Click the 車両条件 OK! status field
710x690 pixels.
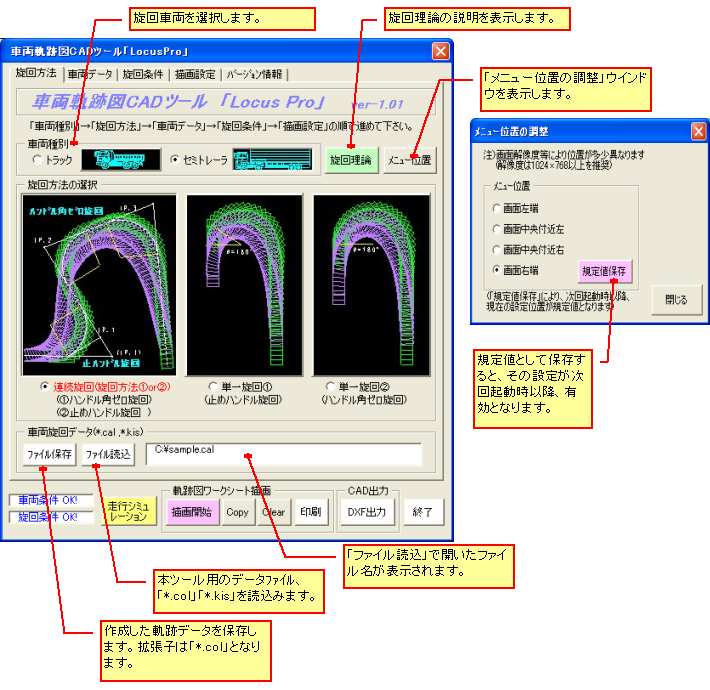pyautogui.click(x=51, y=500)
